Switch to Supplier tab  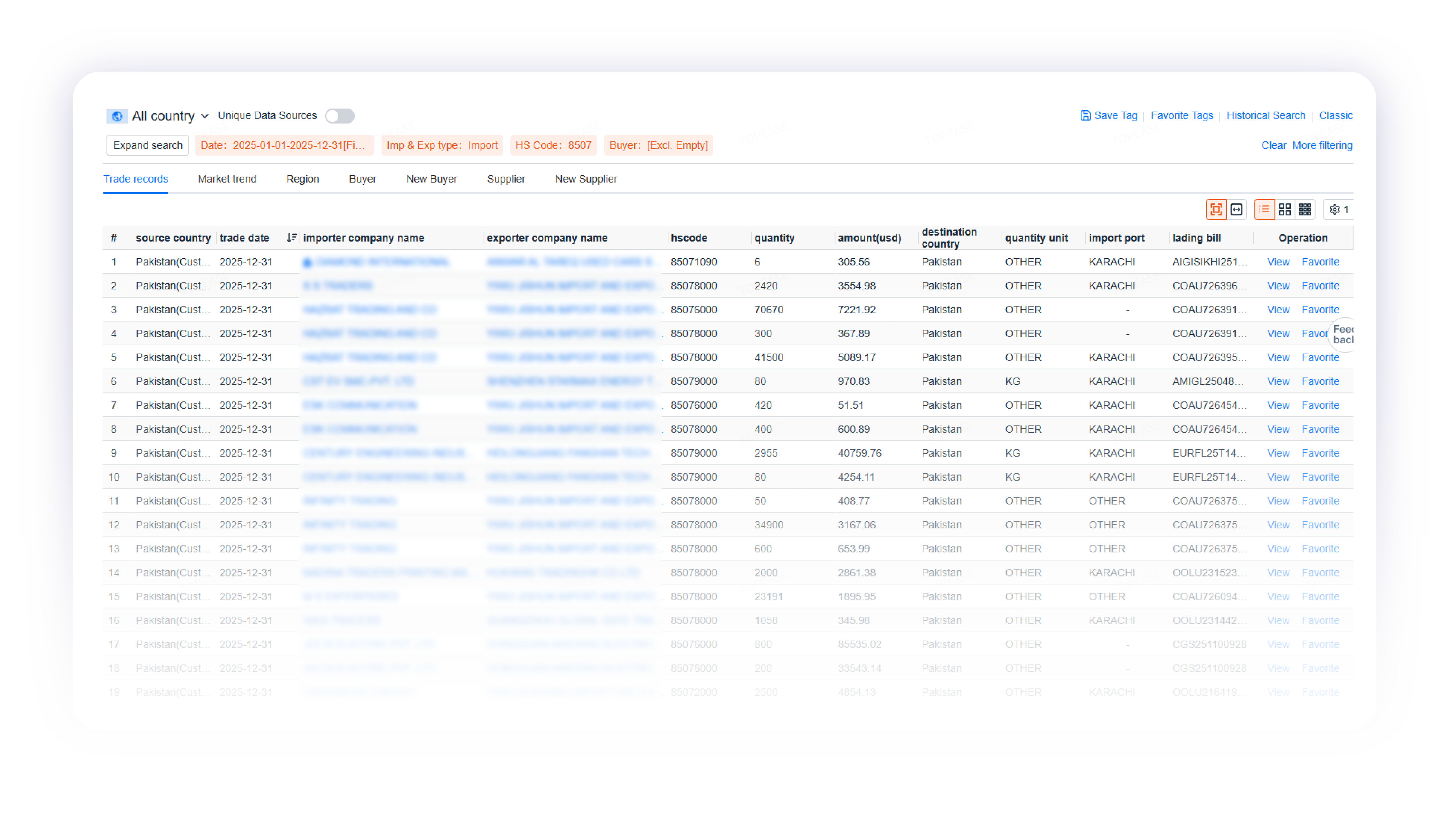pos(506,179)
